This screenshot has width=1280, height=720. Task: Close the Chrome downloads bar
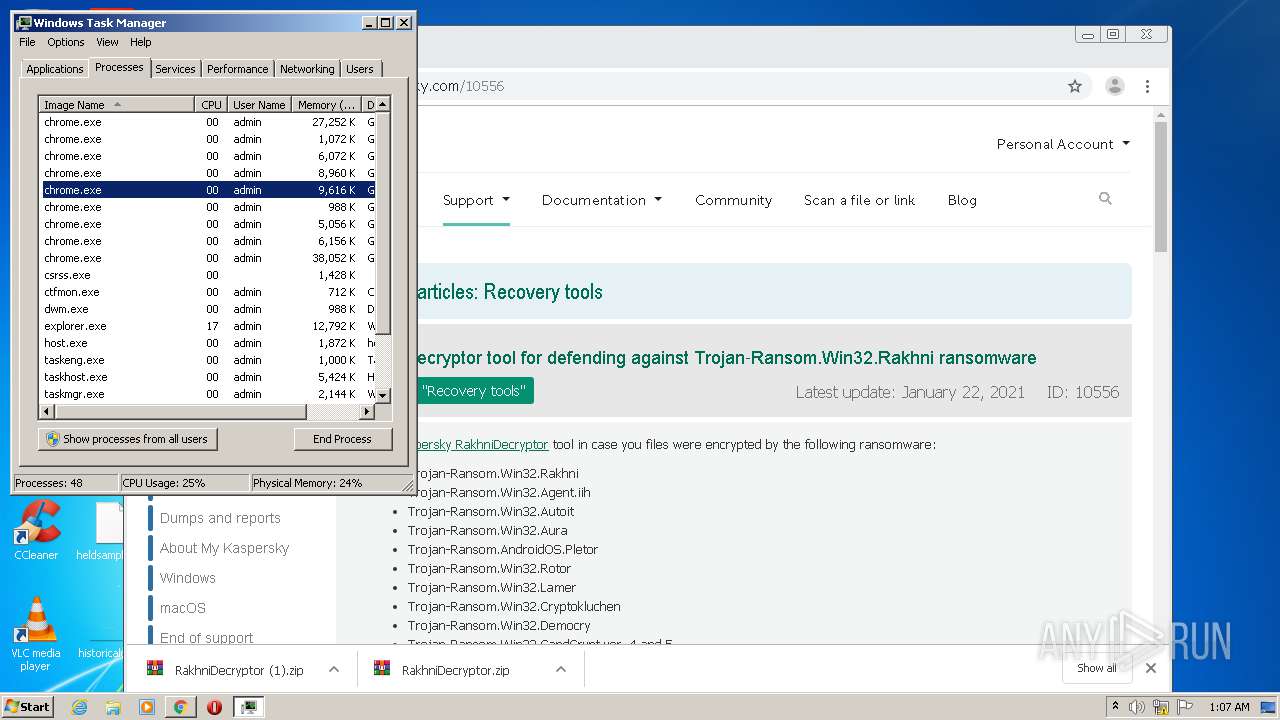coord(1151,668)
